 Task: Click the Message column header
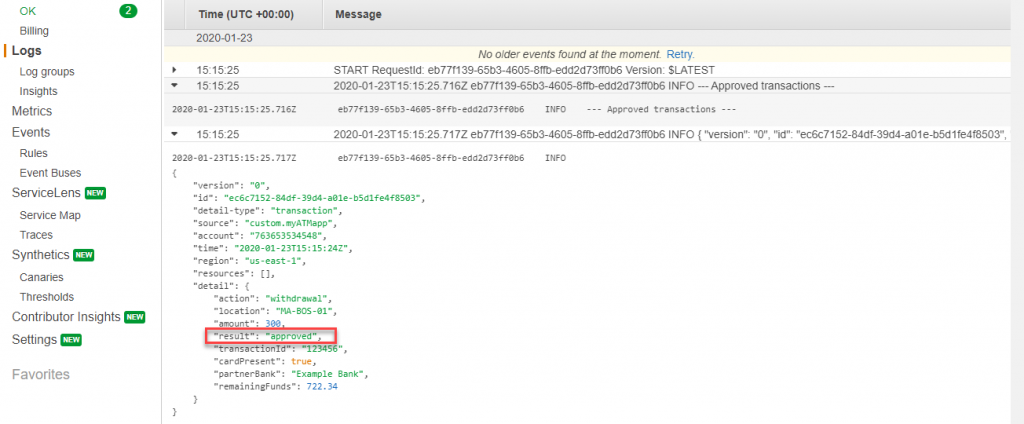coord(359,14)
